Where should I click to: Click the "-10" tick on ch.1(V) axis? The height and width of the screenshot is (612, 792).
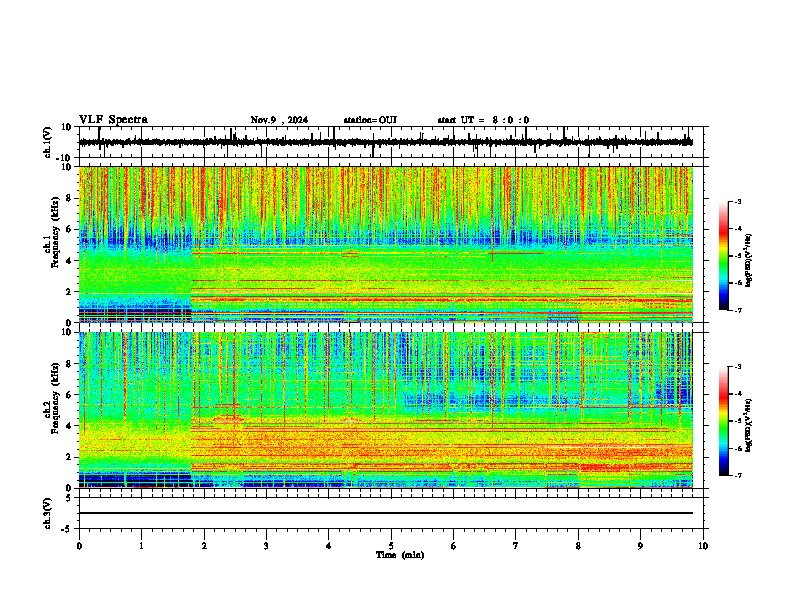pos(65,159)
